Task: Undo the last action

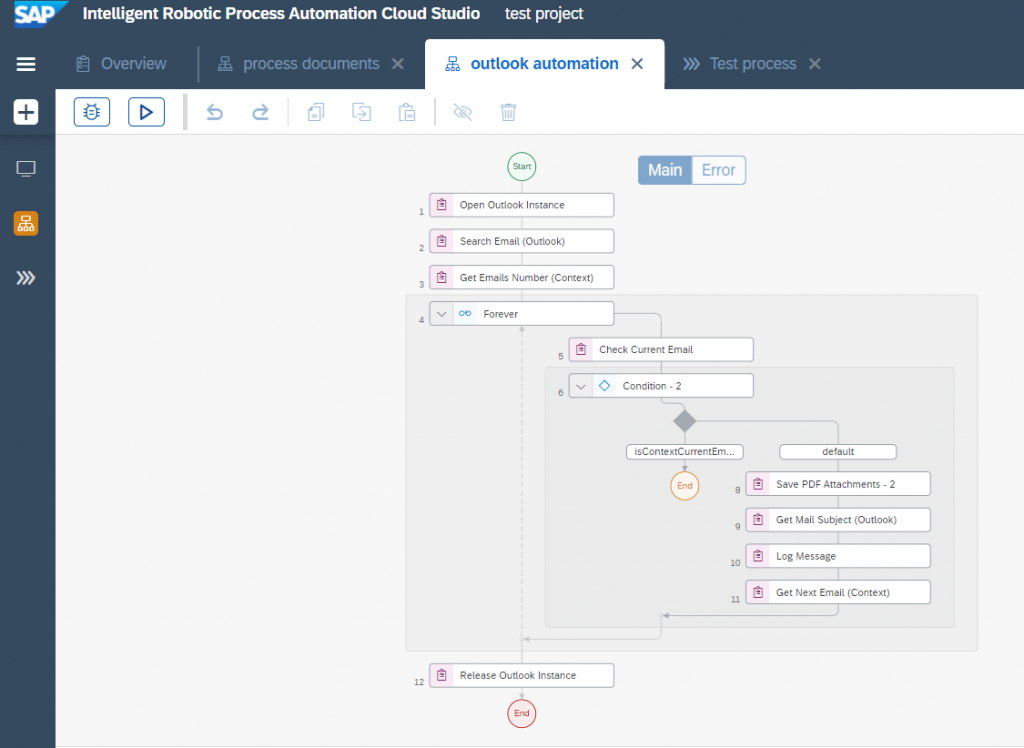Action: click(x=215, y=112)
